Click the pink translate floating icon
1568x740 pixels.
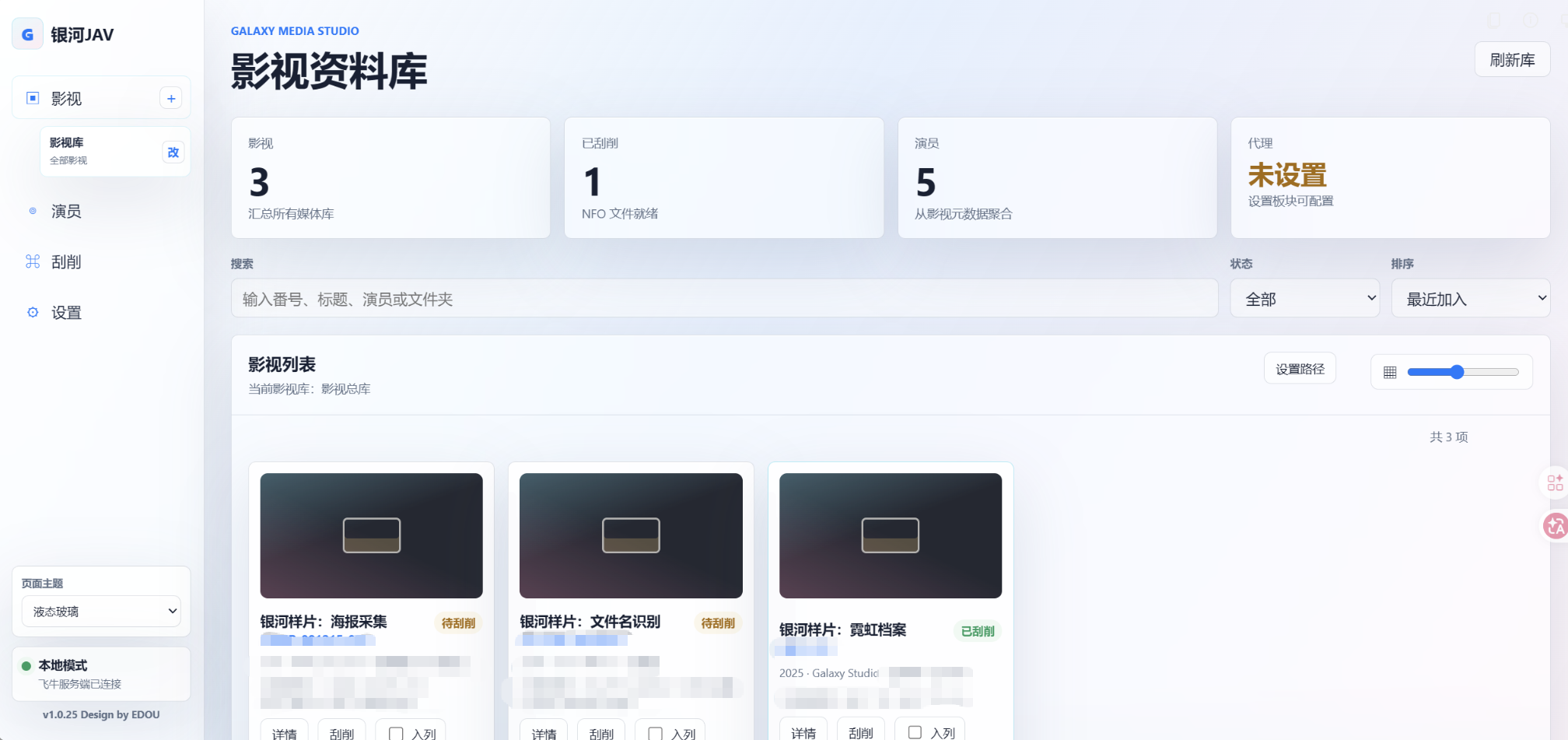[1555, 527]
